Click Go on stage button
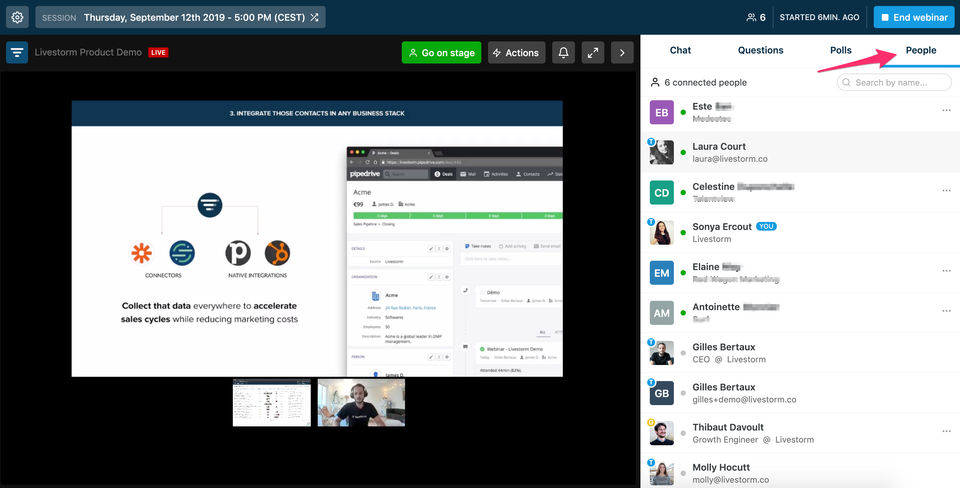Screen dimensions: 960x488 coord(441,53)
